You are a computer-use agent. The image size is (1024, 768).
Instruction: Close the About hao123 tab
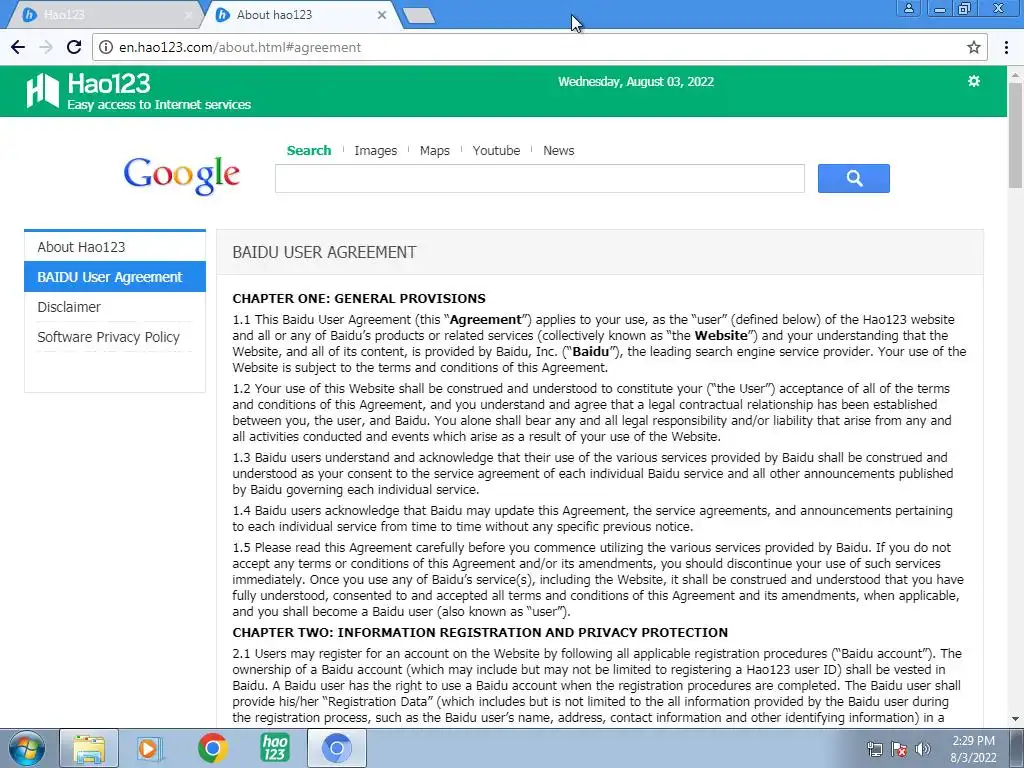[x=382, y=14]
